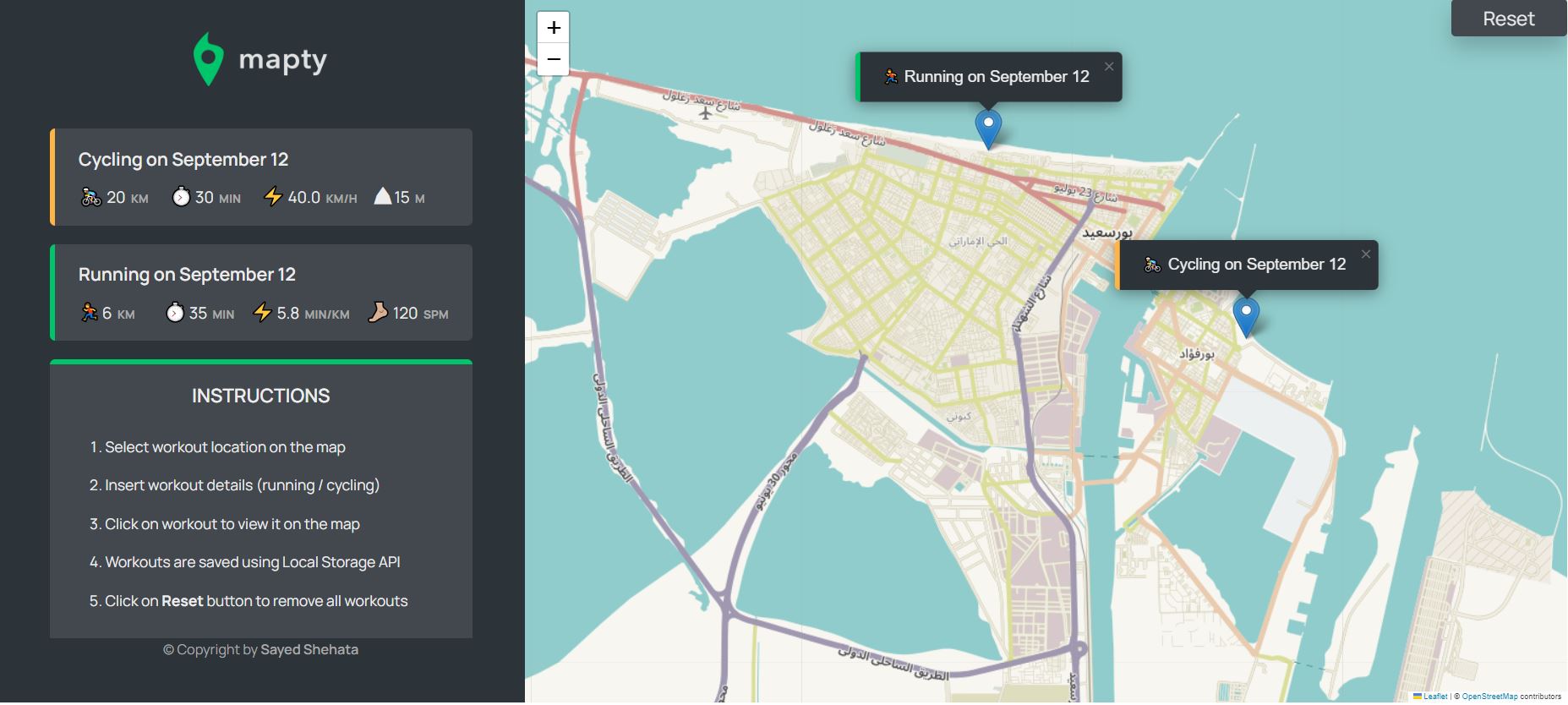Image resolution: width=1568 pixels, height=705 pixels.
Task: Zoom in the map with plus button
Action: point(554,27)
